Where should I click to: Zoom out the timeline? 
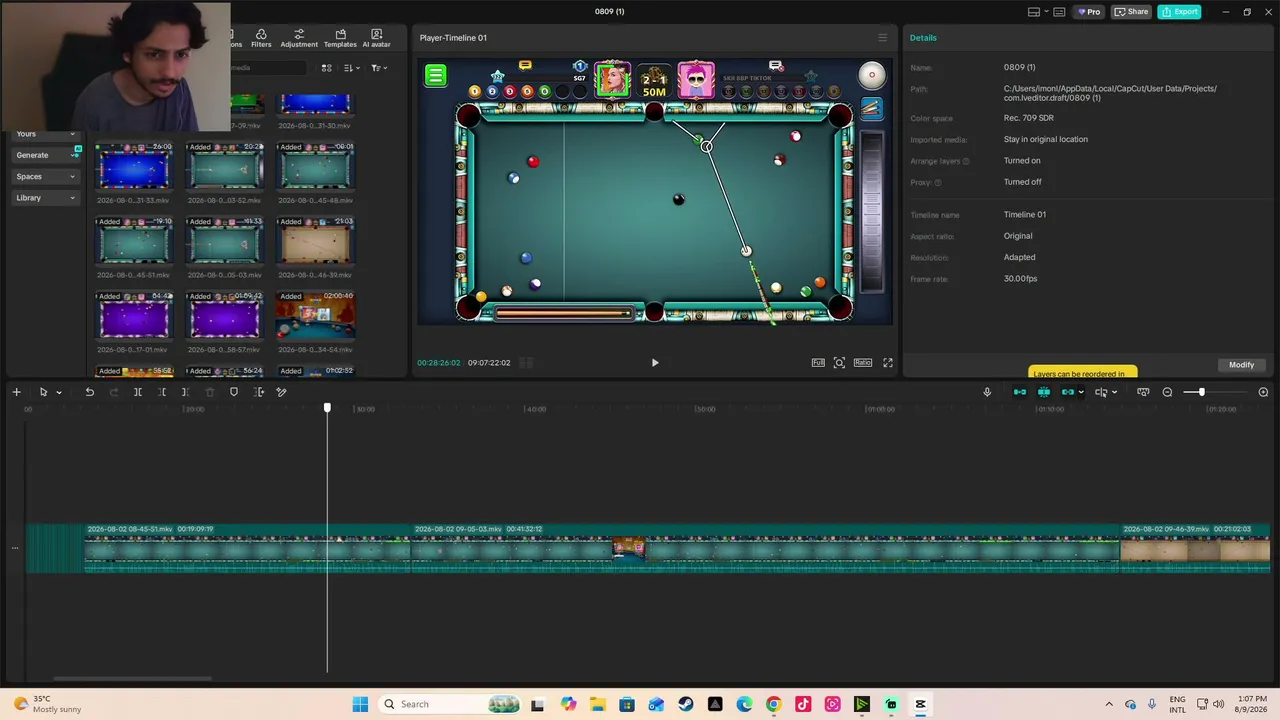(x=1167, y=392)
